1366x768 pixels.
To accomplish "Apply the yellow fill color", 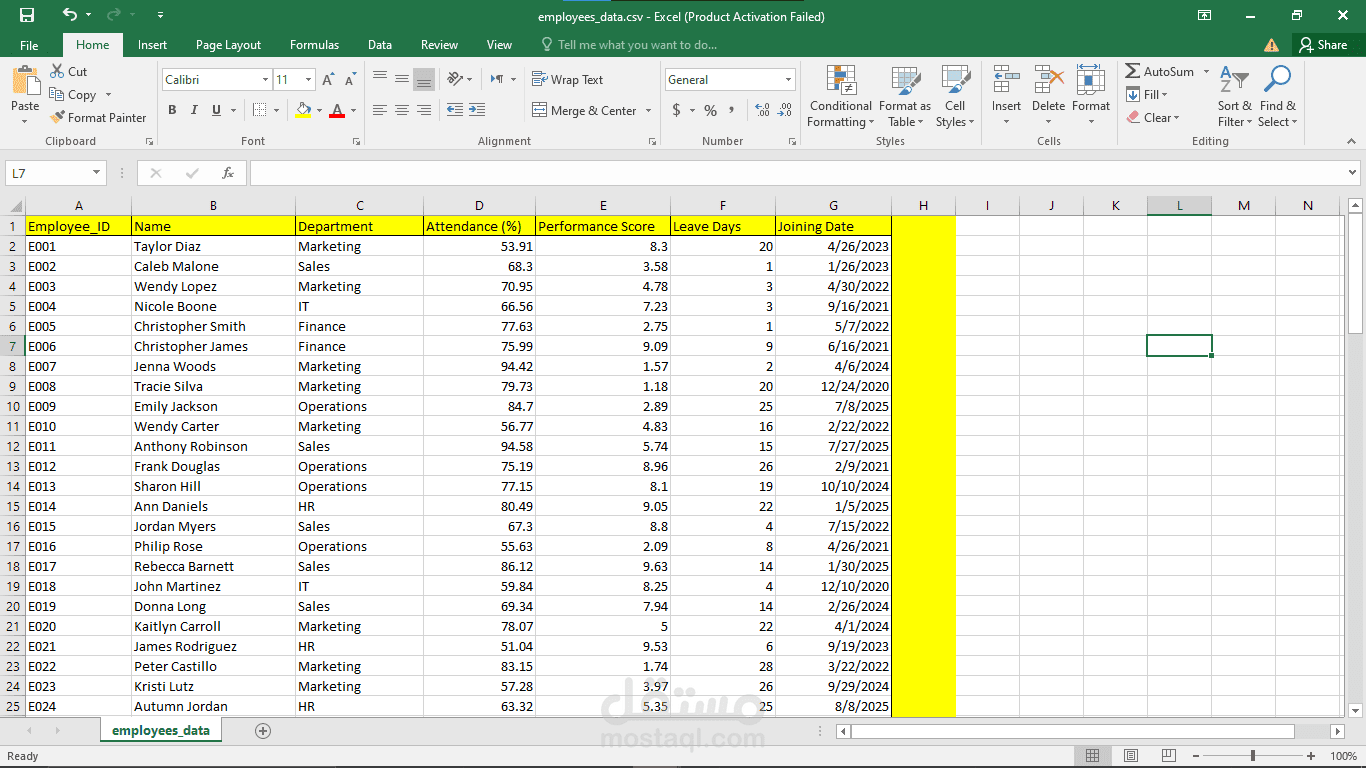I will pyautogui.click(x=304, y=110).
